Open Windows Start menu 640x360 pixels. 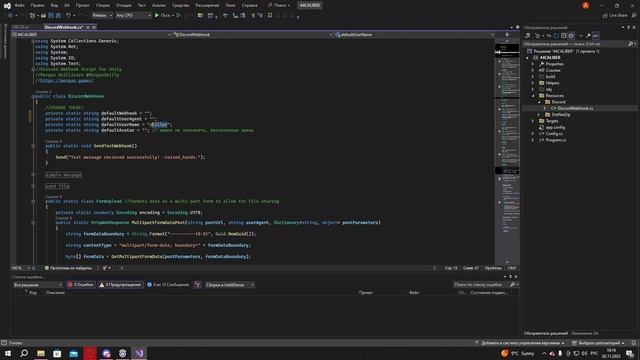coord(8,353)
